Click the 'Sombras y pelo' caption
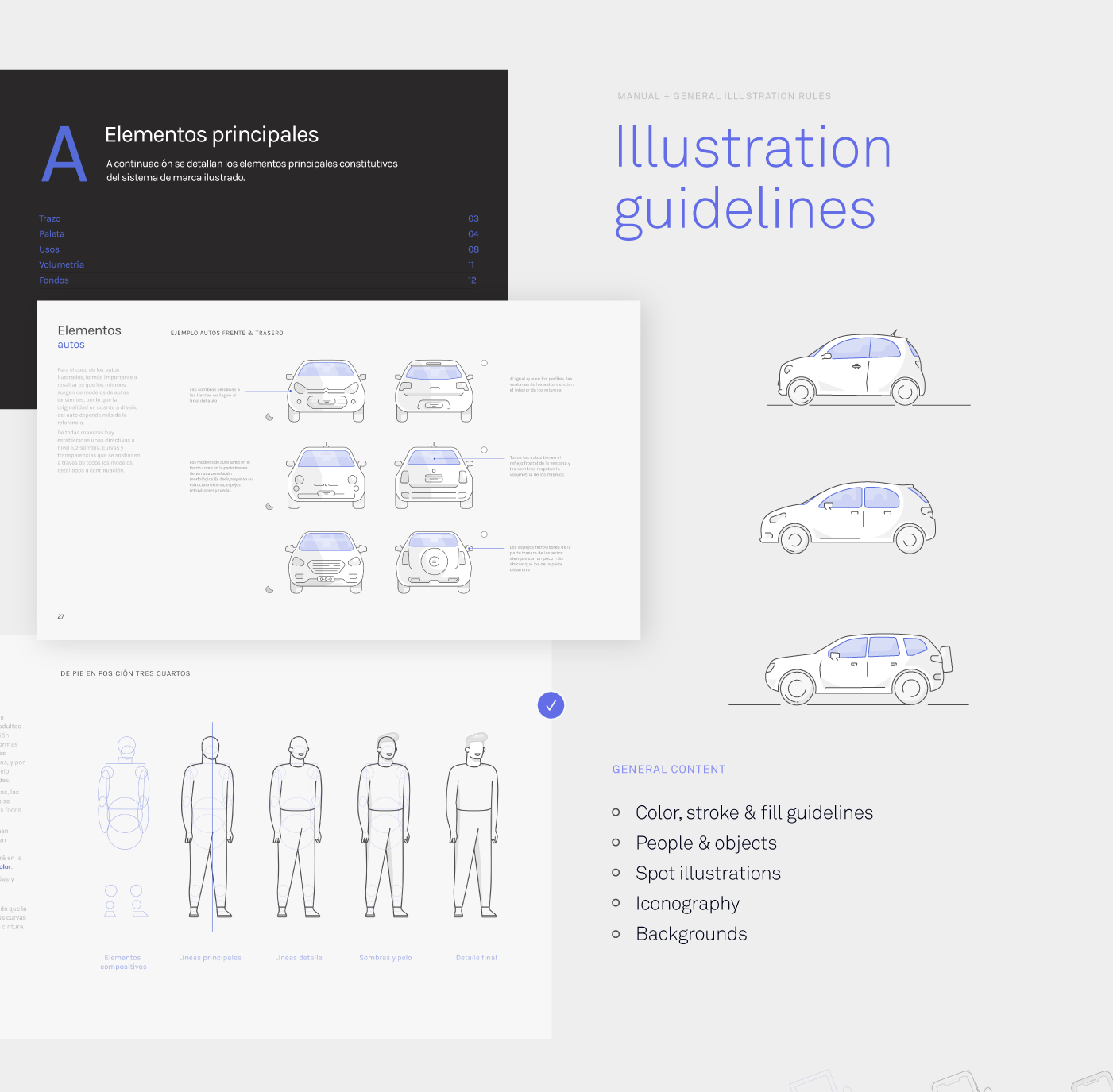The image size is (1113, 1092). (385, 958)
